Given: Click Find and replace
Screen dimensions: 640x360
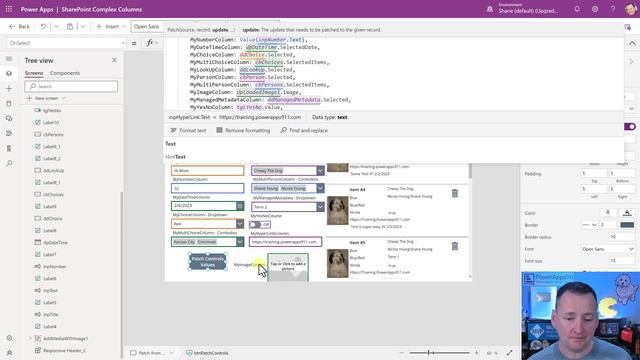Looking at the screenshot, I should point(304,131).
